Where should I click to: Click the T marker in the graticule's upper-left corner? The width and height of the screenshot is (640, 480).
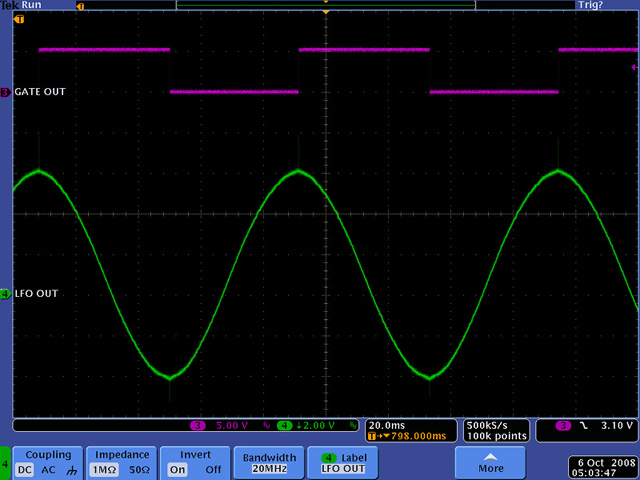click(19, 19)
